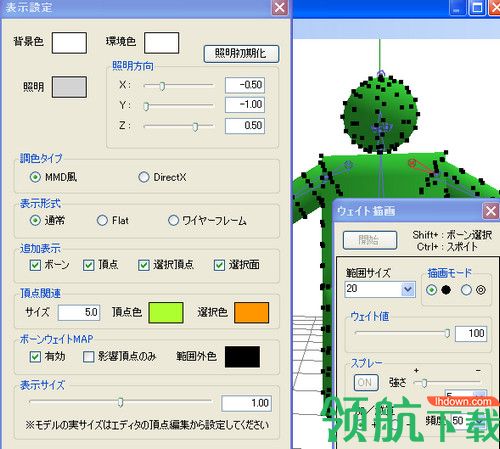500x449 pixels.
Task: Open the 環境色 color swatch
Action: (162, 43)
